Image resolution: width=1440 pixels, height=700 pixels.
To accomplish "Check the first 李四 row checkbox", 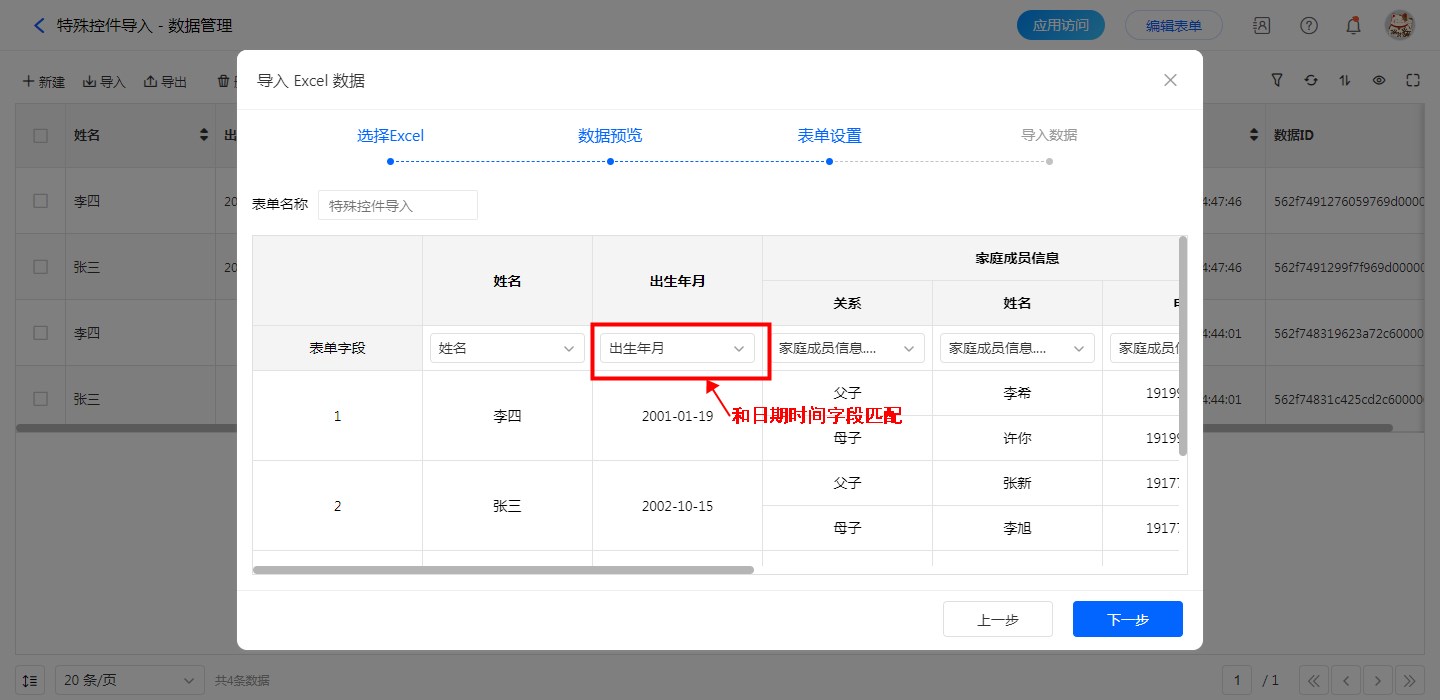I will coord(41,201).
